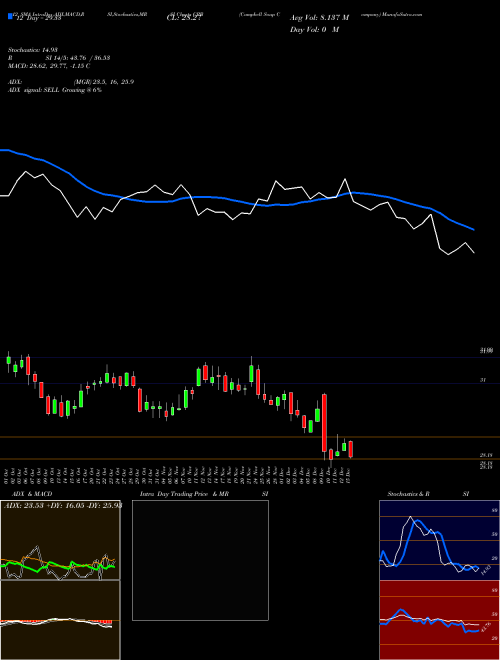Click the 28.18 price level label on axis

point(486,455)
